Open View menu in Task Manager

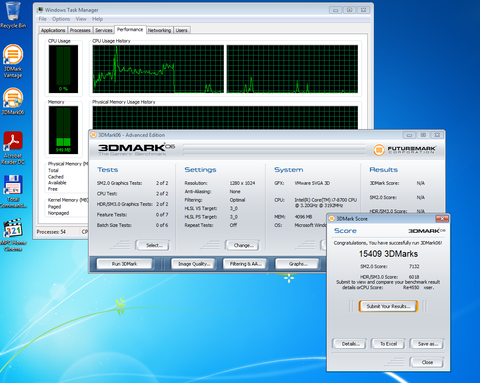(x=81, y=19)
